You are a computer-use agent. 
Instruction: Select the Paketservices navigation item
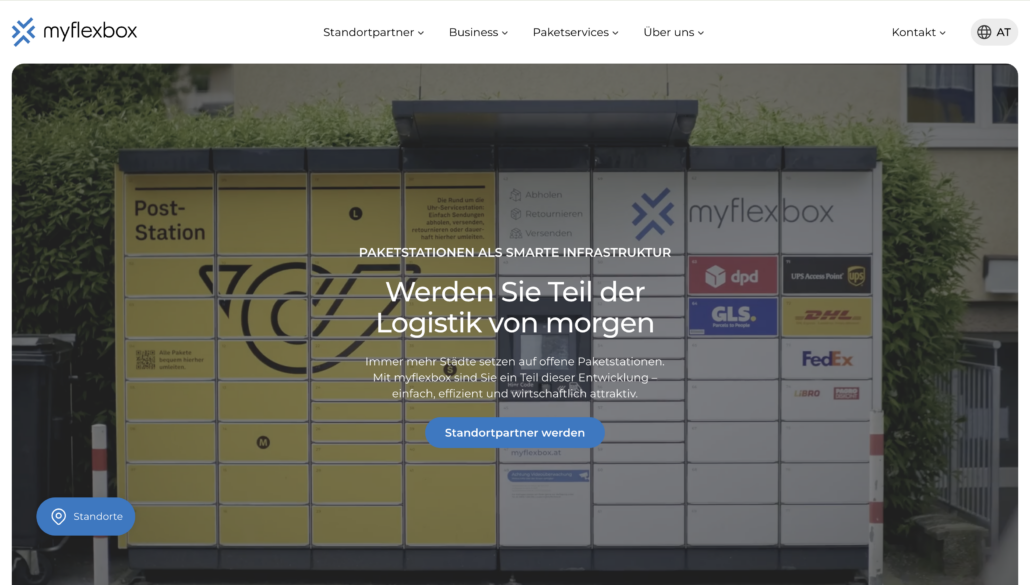click(x=570, y=32)
